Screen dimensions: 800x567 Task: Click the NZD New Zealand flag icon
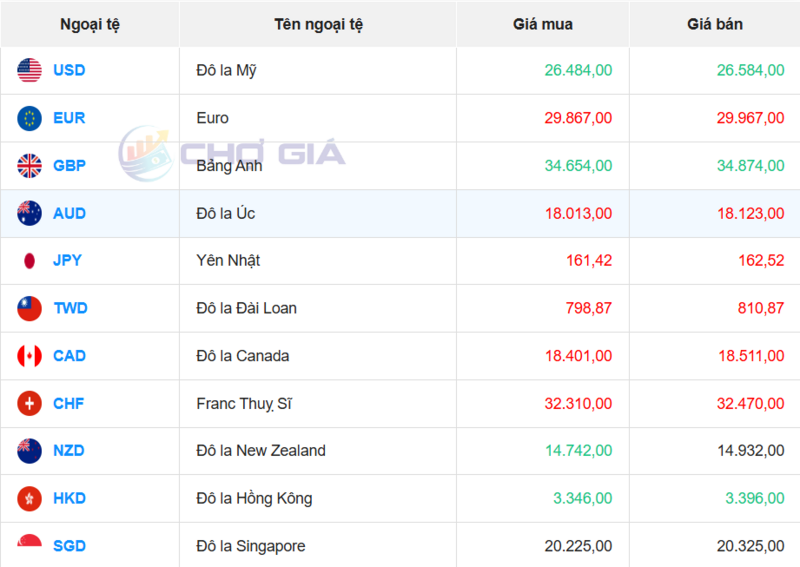click(x=30, y=451)
